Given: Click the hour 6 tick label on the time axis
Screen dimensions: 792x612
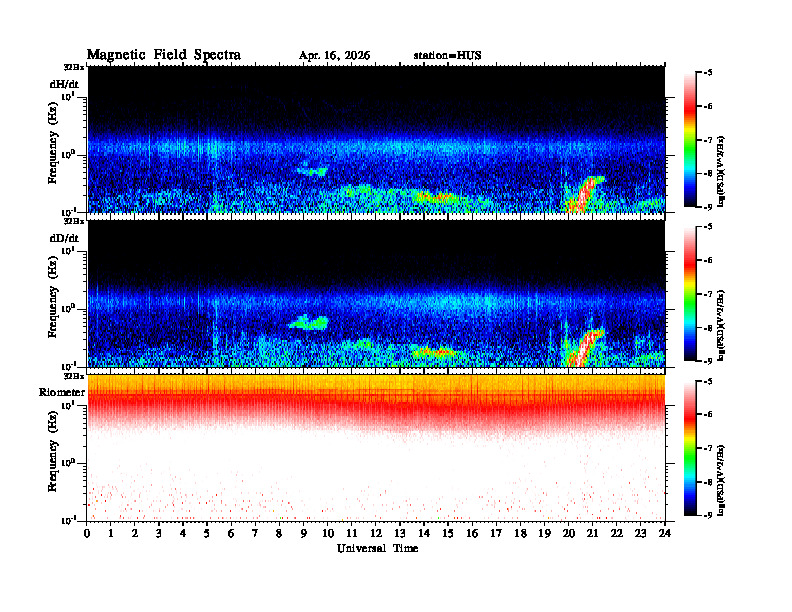Looking at the screenshot, I should pyautogui.click(x=231, y=534).
